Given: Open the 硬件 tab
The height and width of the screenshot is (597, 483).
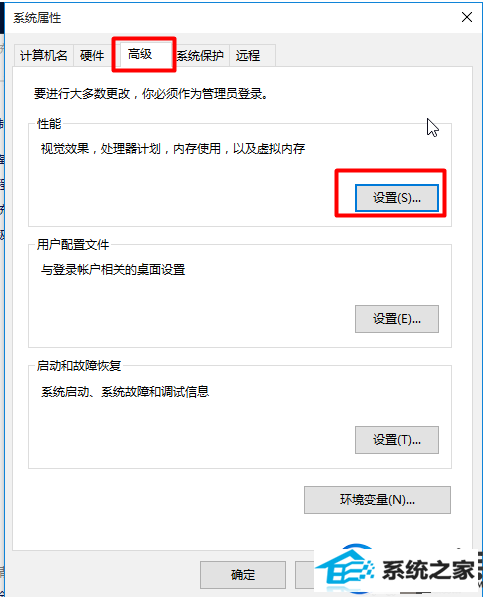Looking at the screenshot, I should (92, 56).
